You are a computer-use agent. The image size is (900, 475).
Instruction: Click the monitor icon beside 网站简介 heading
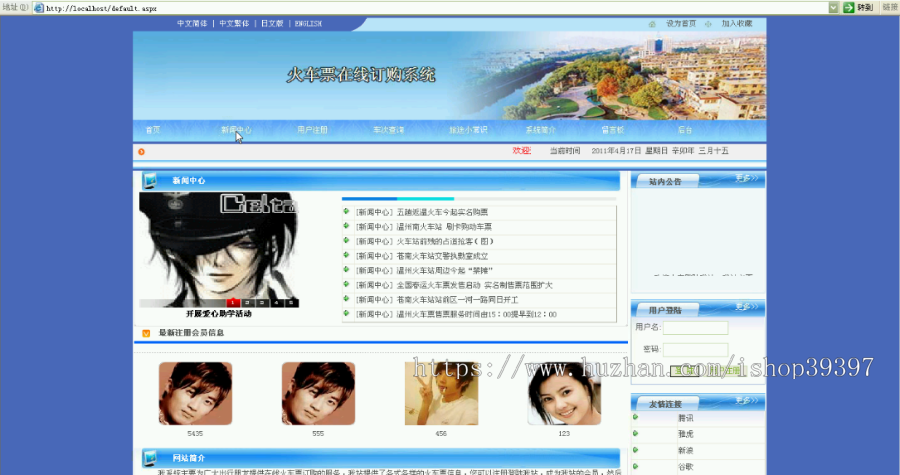point(150,458)
